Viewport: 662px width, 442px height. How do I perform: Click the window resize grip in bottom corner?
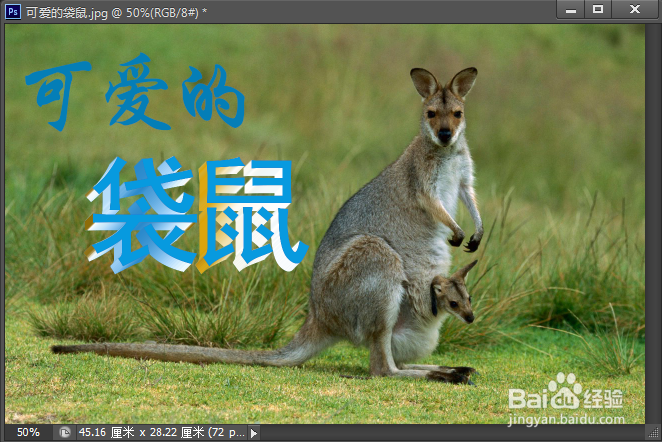(653, 433)
